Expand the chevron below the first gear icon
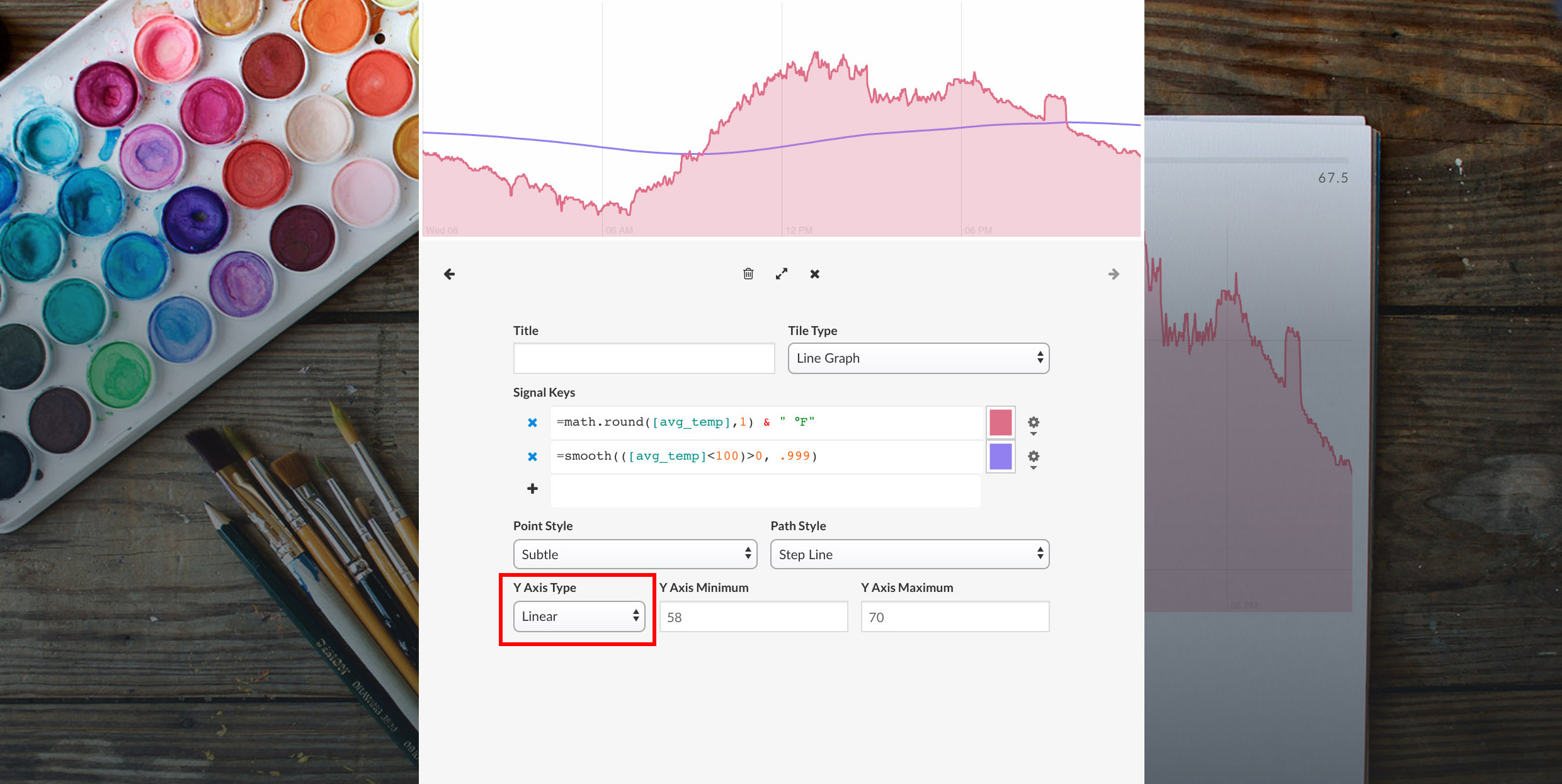1562x784 pixels. click(x=1034, y=435)
